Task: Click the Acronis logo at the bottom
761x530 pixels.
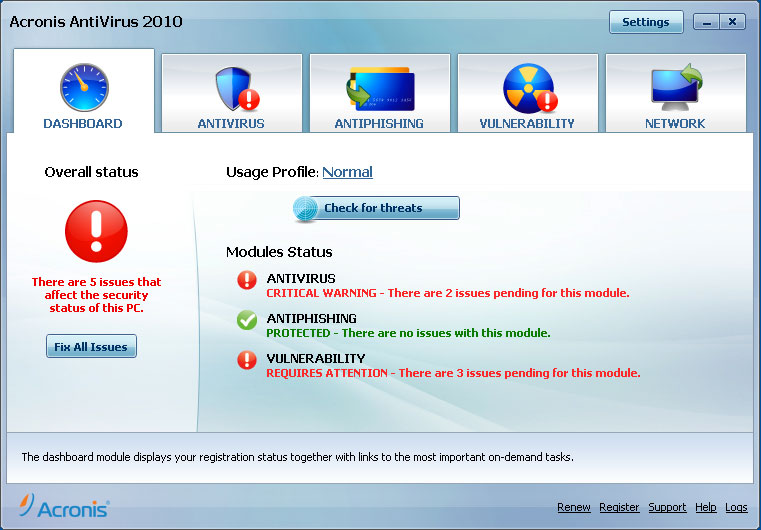Action: tap(64, 506)
